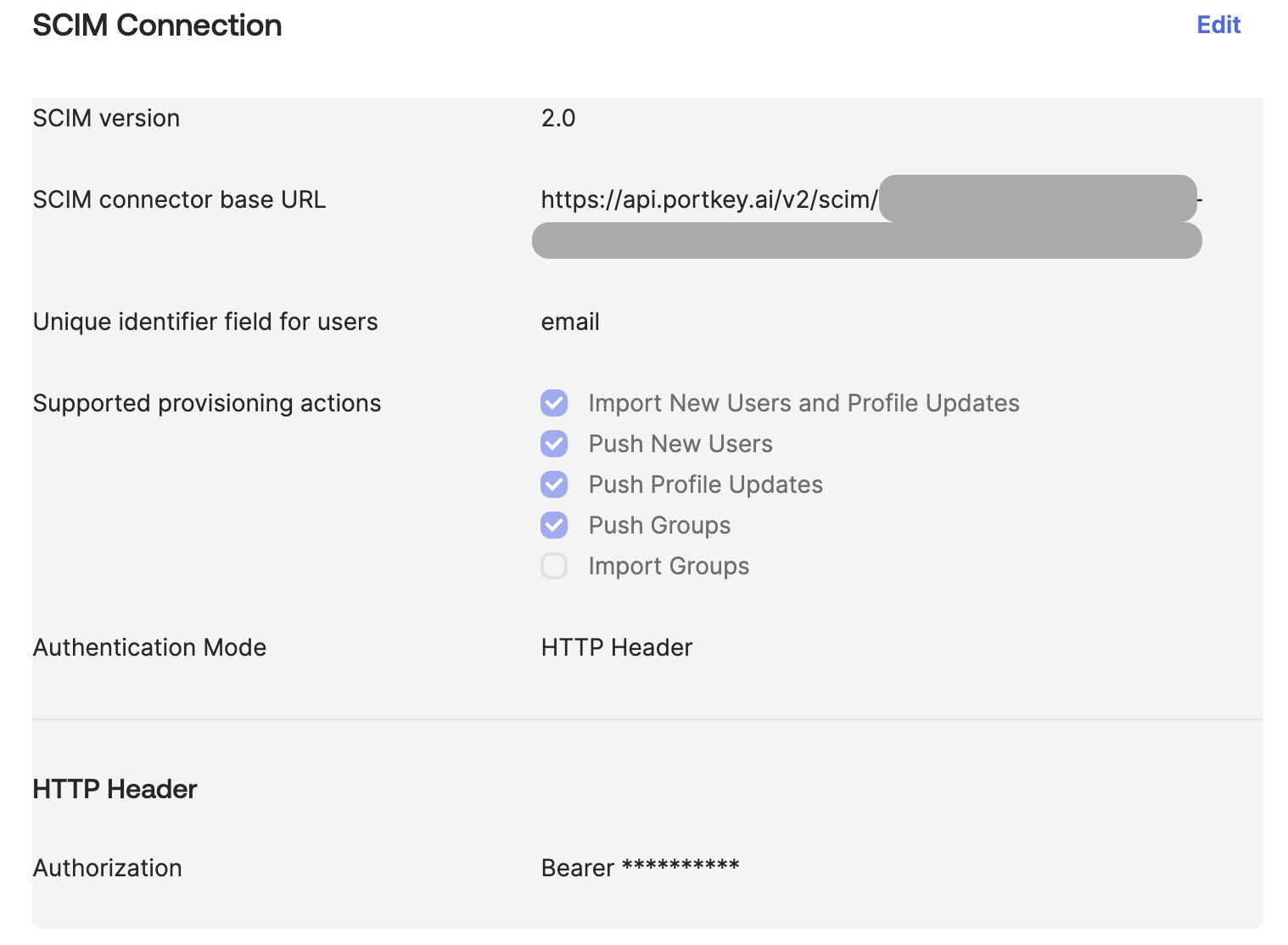Click the masked Authorization bearer token

[641, 867]
